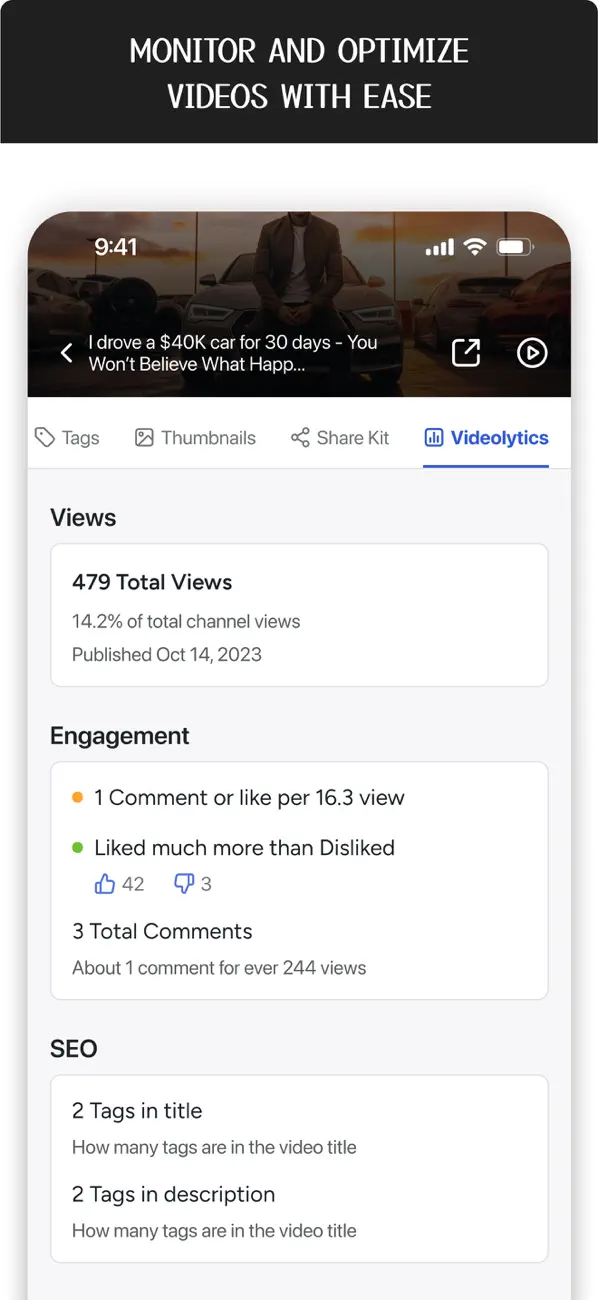
Task: Select the "3 Total Comments" text
Action: tap(162, 931)
